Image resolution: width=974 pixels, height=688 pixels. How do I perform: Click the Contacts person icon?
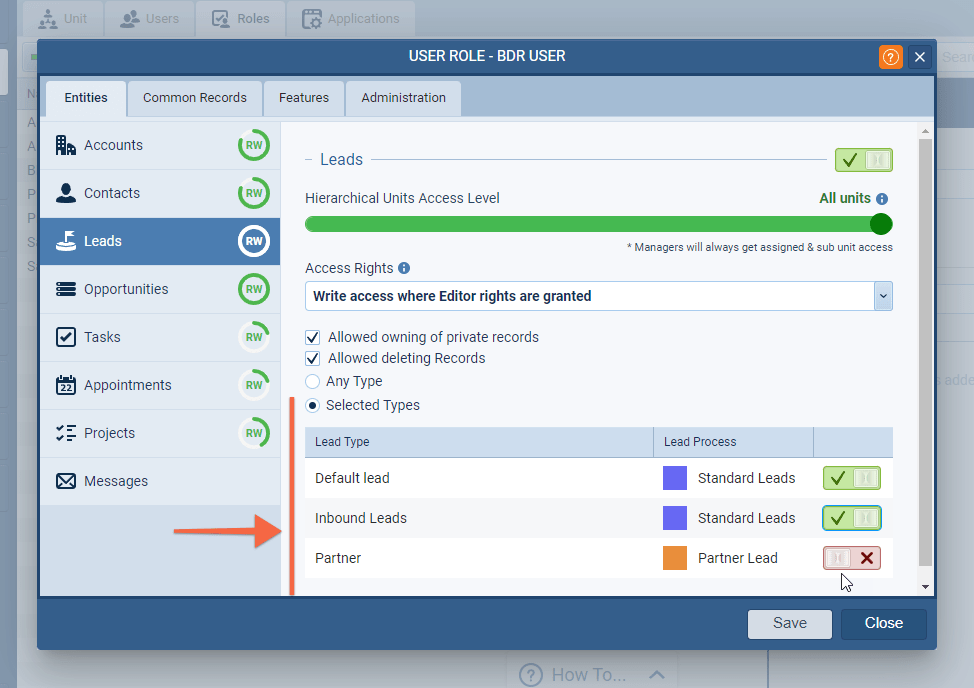66,193
